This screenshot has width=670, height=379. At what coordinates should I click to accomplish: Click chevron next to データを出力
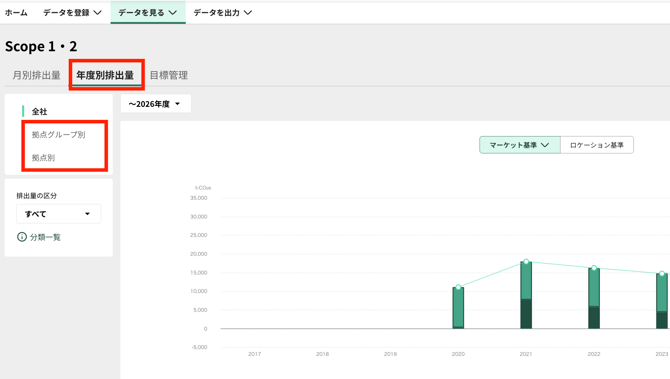248,13
